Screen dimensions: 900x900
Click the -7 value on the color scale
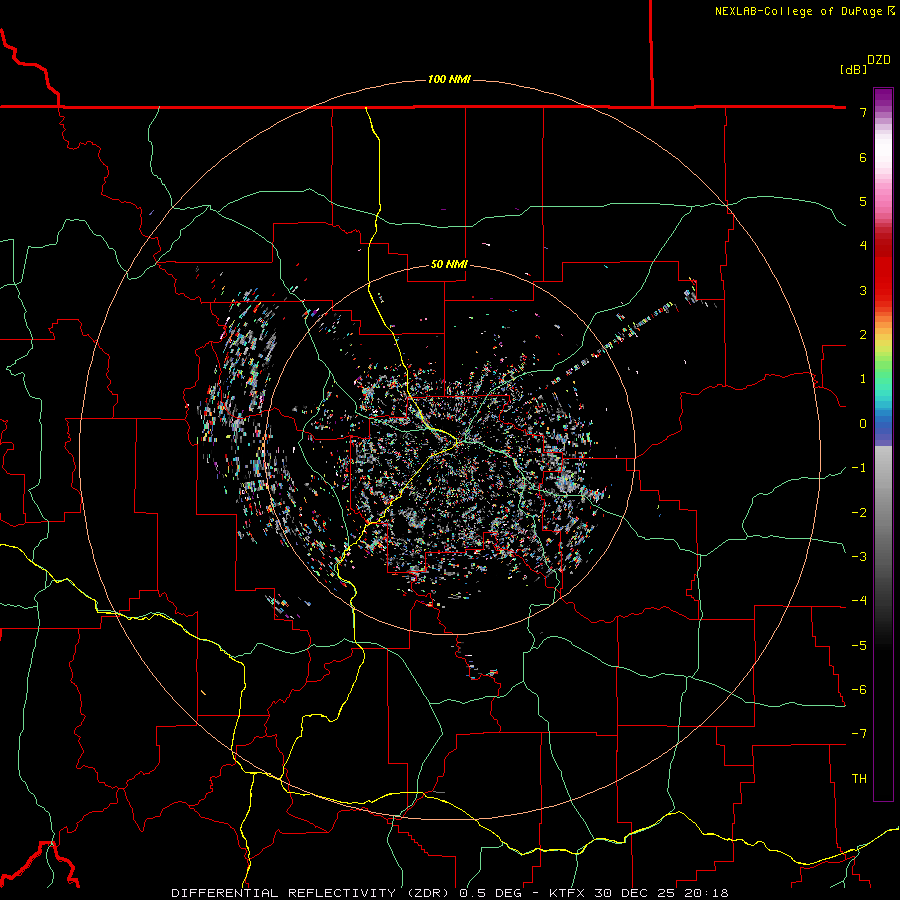point(859,734)
